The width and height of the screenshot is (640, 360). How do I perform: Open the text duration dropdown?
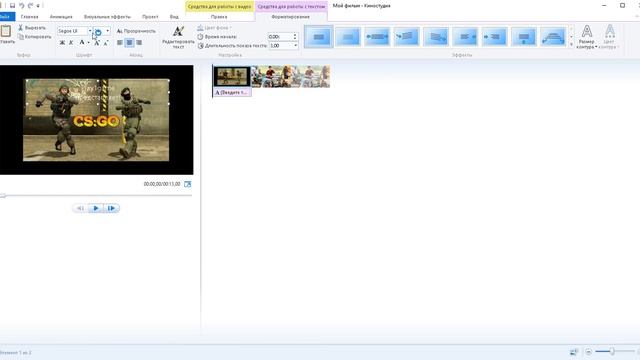pos(296,46)
